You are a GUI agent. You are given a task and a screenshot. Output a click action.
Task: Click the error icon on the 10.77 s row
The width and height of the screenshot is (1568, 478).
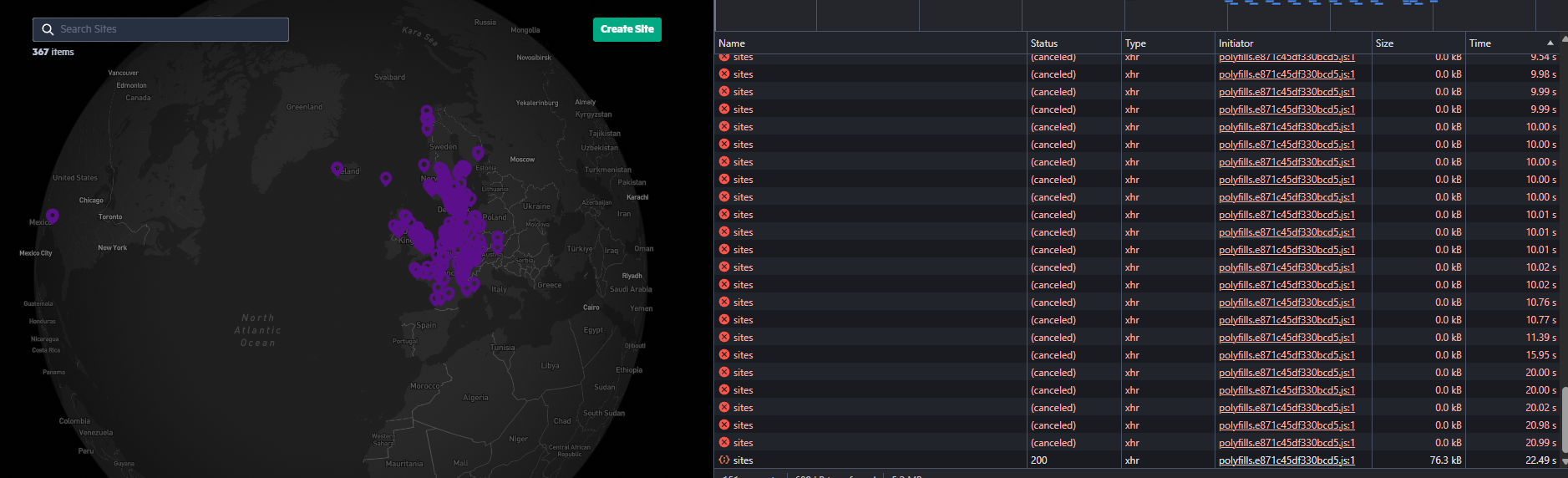coord(724,320)
